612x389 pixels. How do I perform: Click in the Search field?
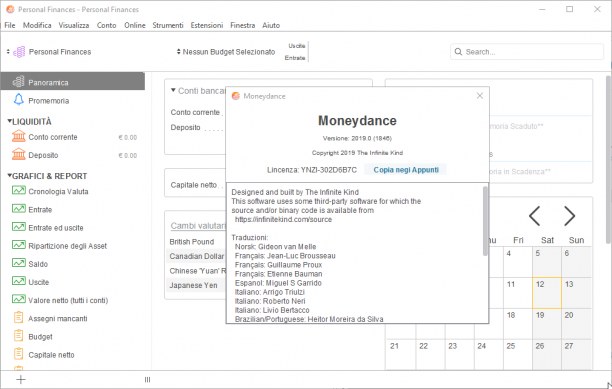pyautogui.click(x=527, y=52)
